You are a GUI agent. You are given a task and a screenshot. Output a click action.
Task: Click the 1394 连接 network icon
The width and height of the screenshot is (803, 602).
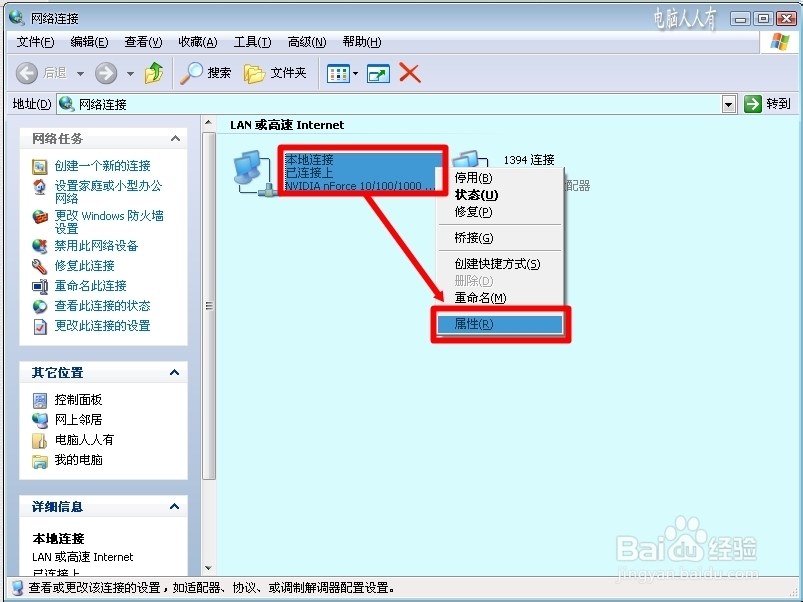(471, 159)
